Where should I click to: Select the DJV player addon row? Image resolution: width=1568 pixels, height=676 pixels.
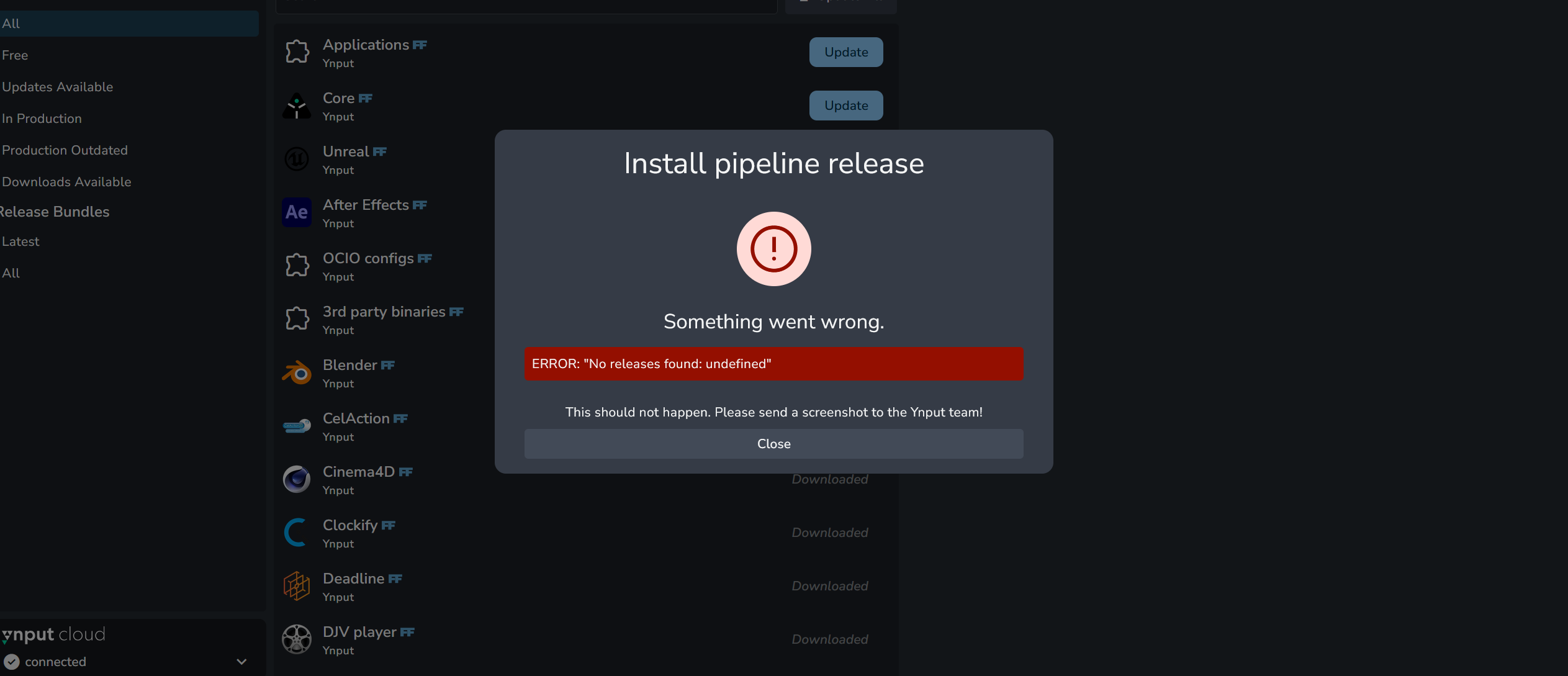[586, 639]
